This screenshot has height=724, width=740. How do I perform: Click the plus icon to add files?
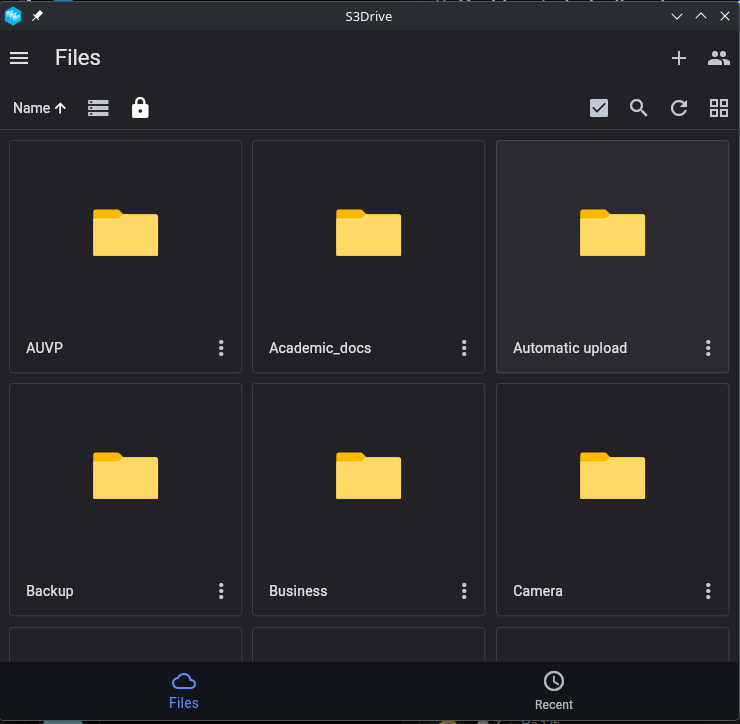click(679, 58)
